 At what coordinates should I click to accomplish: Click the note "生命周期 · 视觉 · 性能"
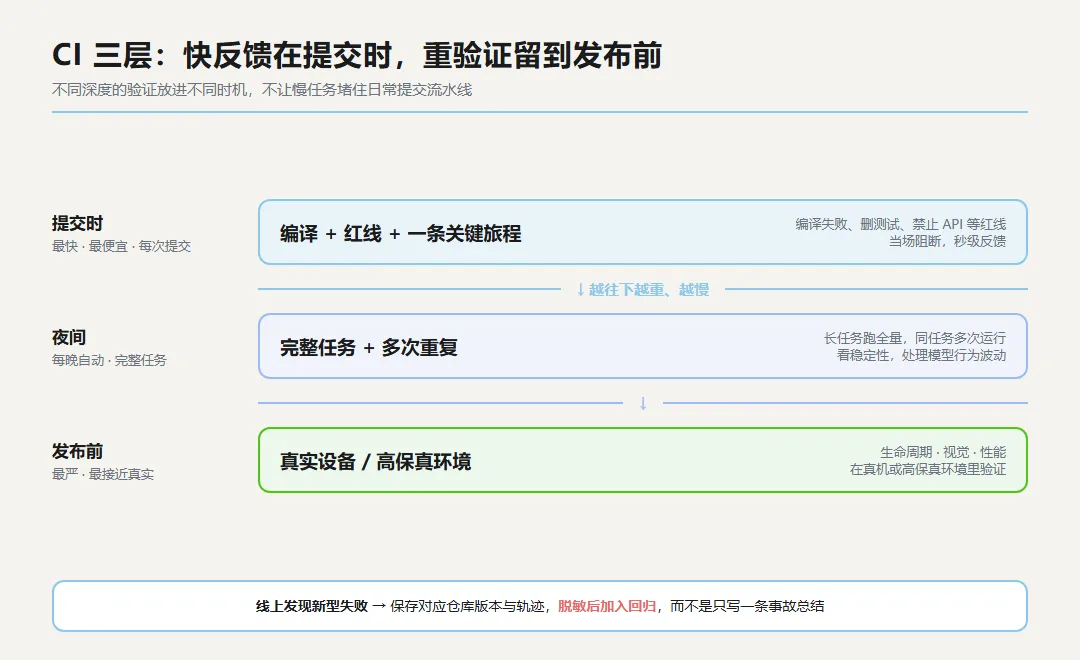pyautogui.click(x=943, y=452)
